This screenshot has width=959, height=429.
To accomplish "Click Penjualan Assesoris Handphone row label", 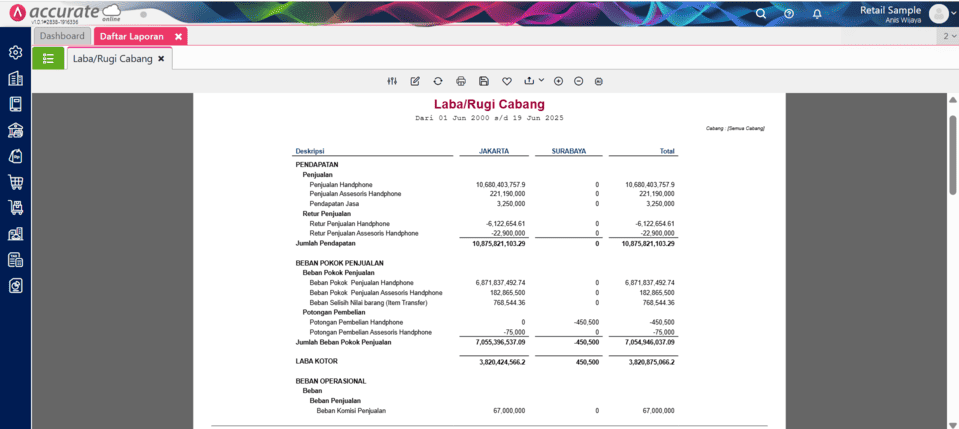I will [x=355, y=194].
